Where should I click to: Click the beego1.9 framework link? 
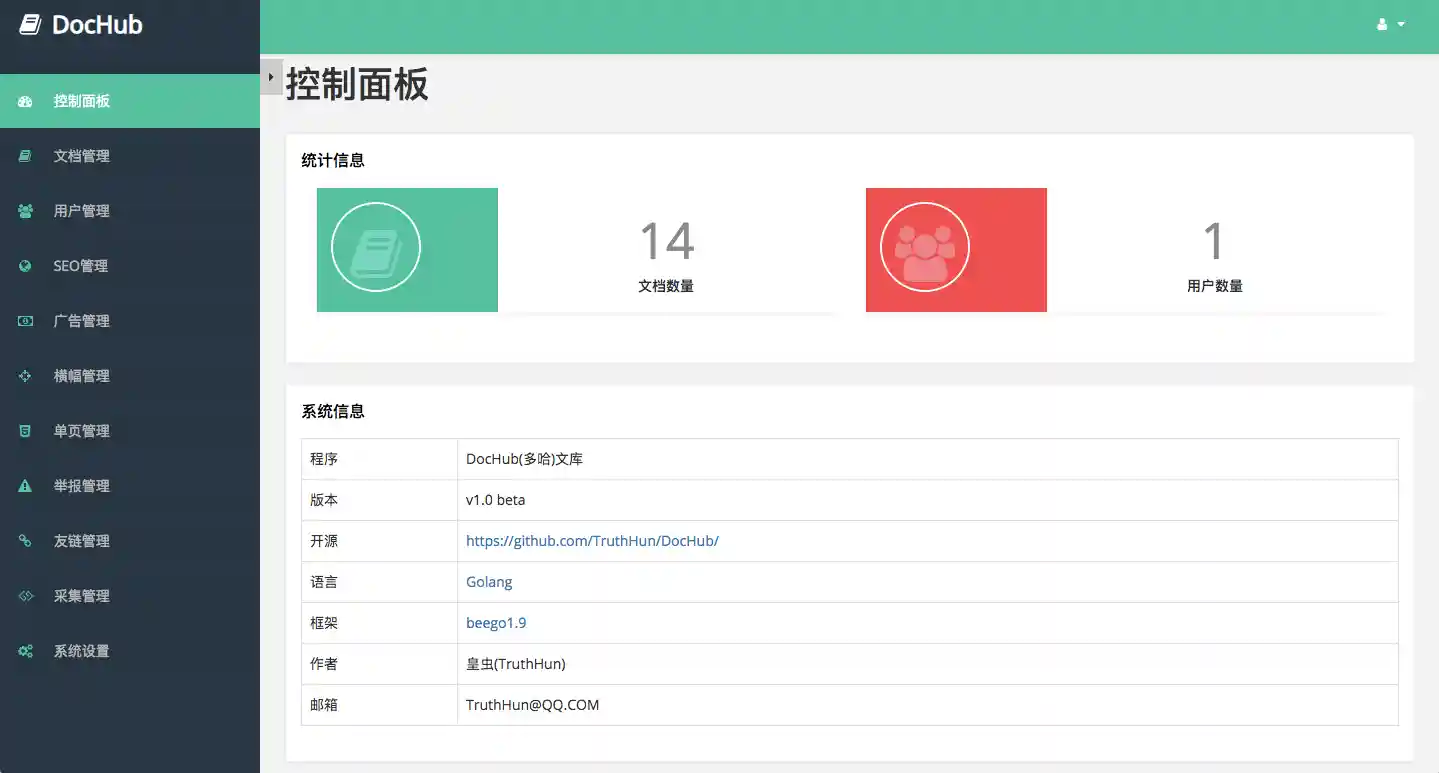coord(496,623)
